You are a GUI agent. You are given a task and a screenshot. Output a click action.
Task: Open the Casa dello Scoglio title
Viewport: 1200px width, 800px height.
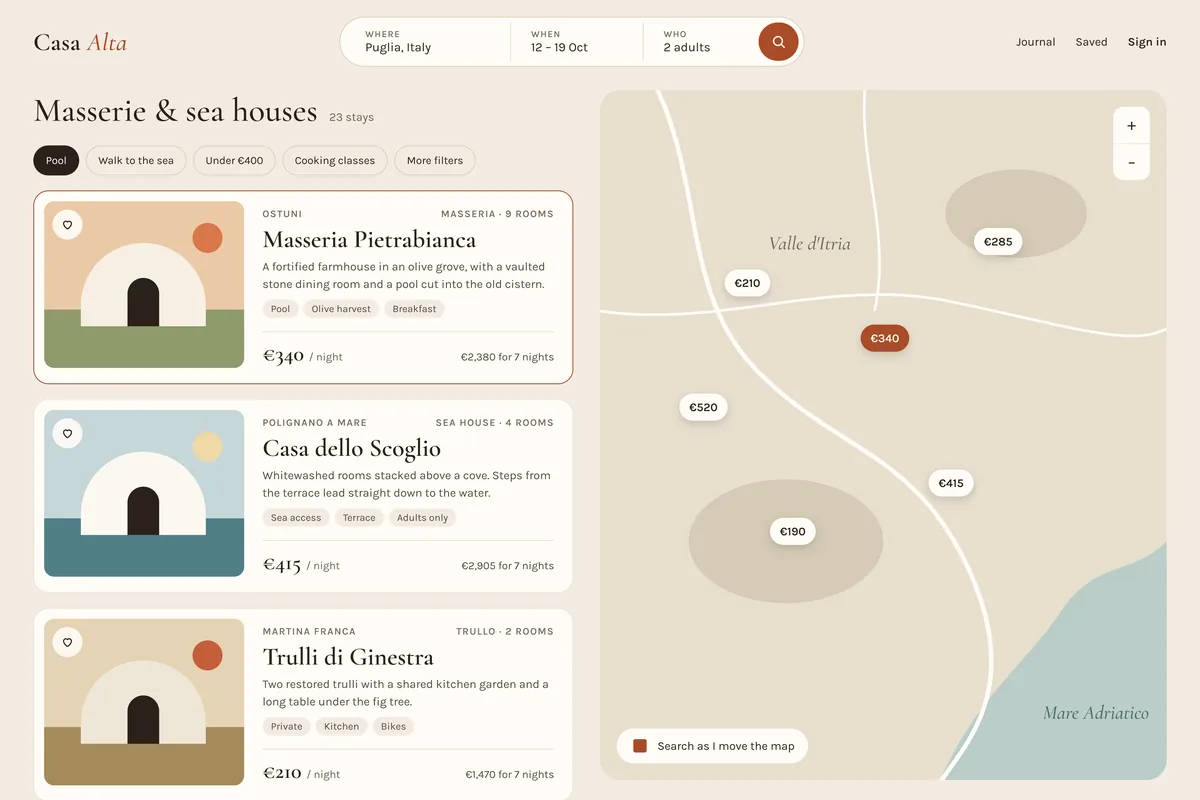(352, 449)
